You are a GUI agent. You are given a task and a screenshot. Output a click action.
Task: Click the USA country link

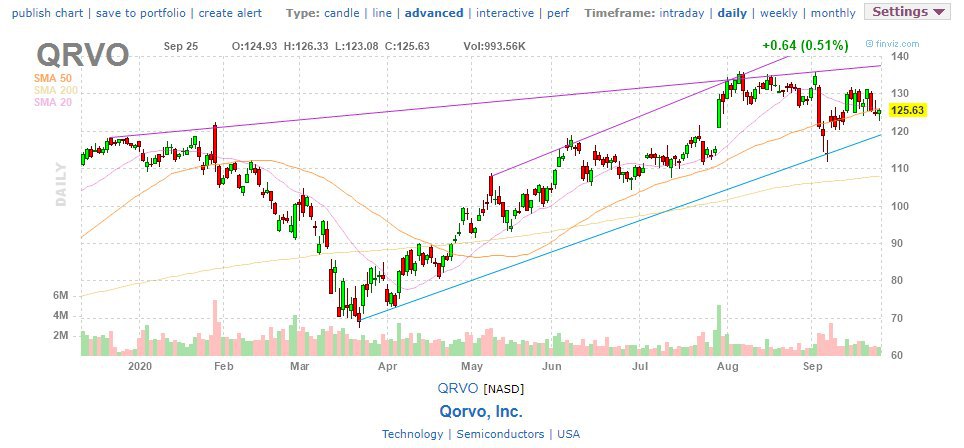pyautogui.click(x=568, y=434)
